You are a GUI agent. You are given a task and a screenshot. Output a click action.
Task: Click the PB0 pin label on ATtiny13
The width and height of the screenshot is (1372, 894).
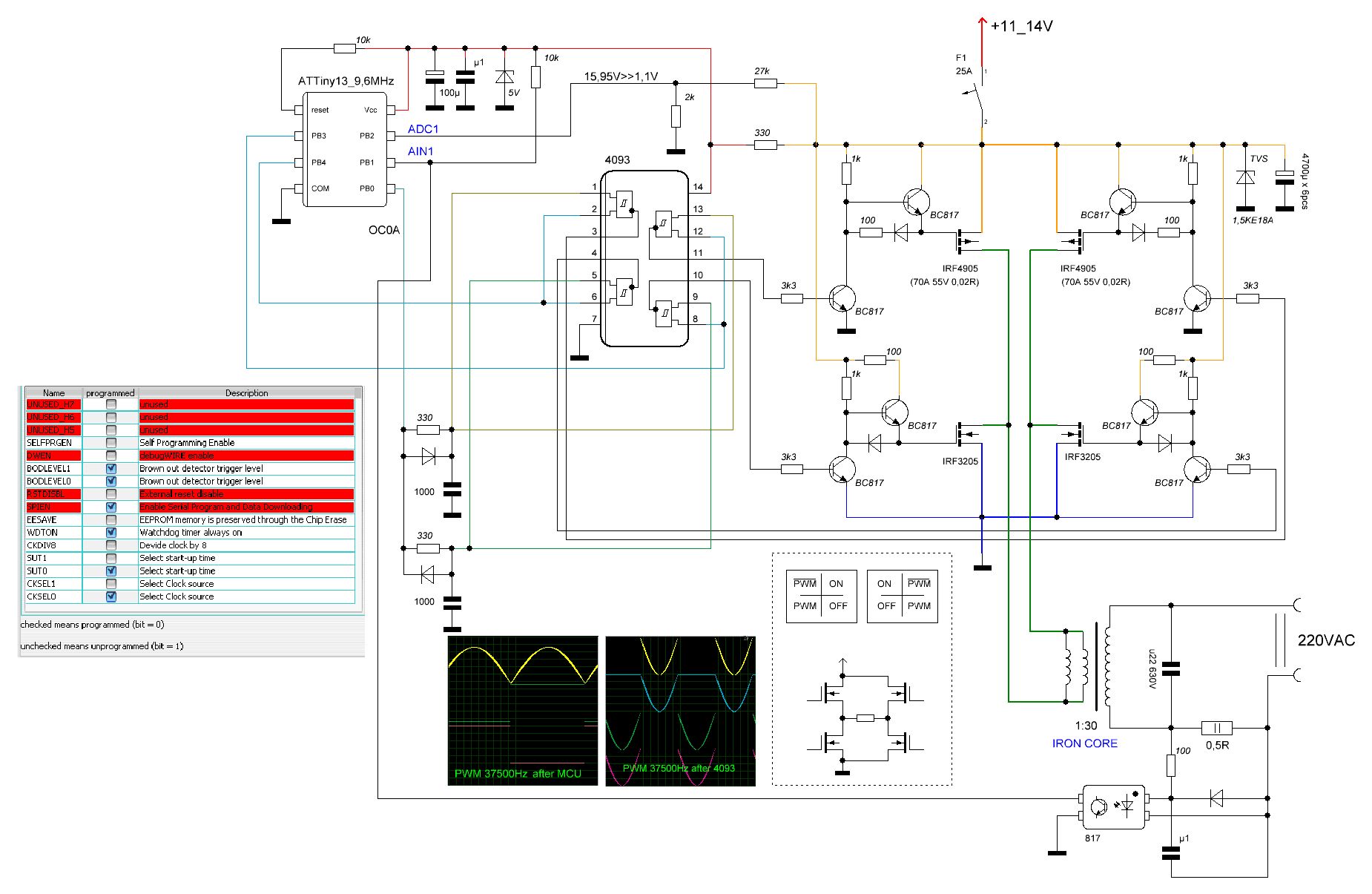367,188
